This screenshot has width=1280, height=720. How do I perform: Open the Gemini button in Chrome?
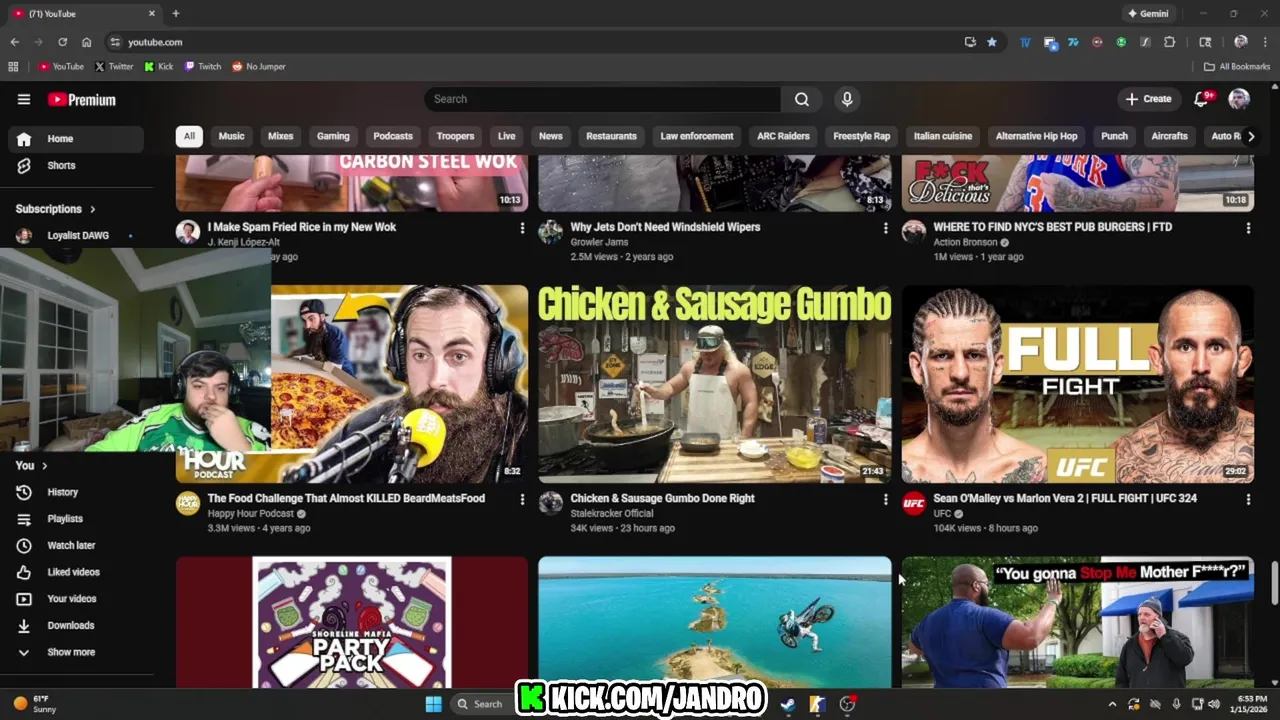point(1147,14)
